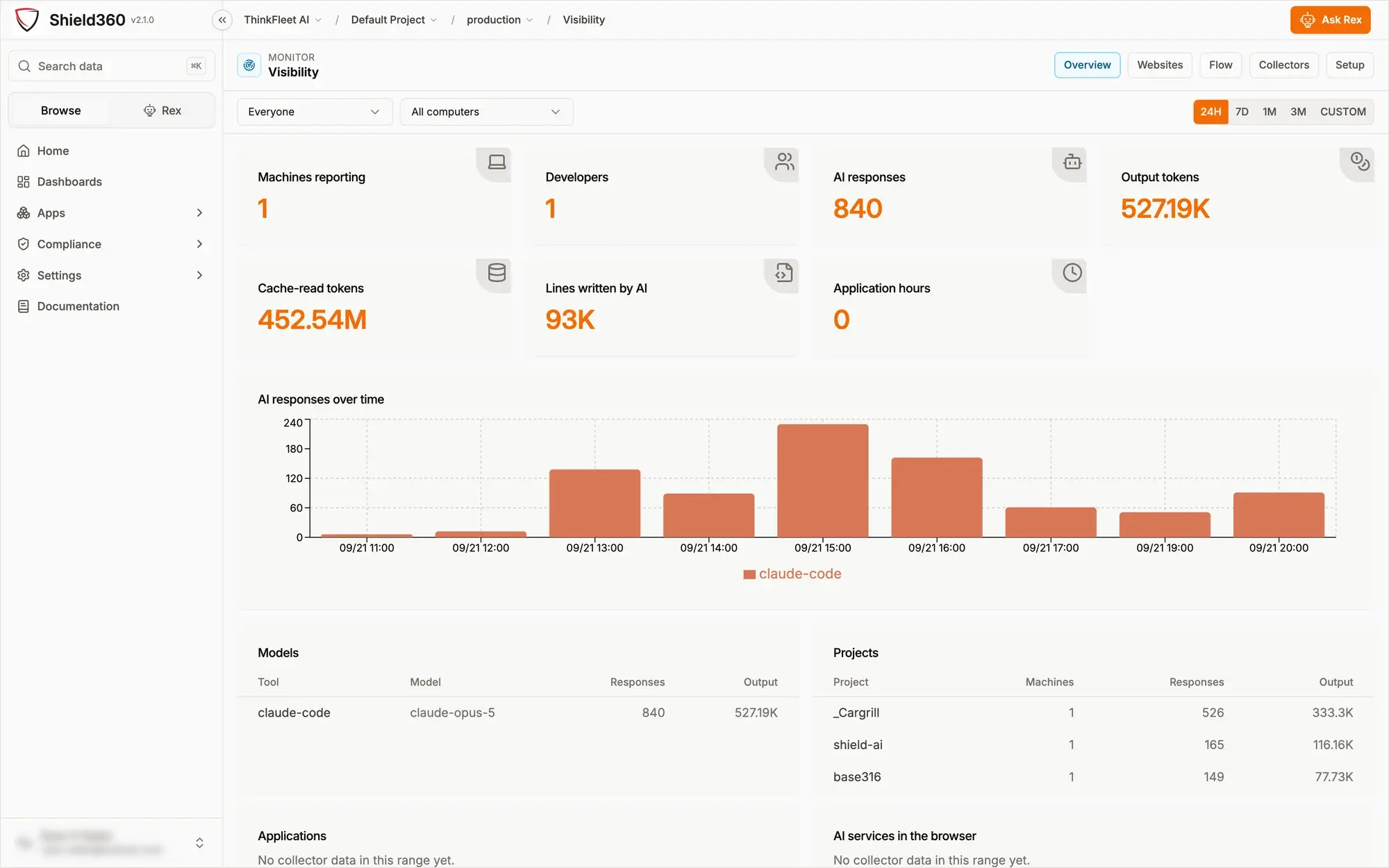
Task: Click the coins icon on Output tokens card
Action: [1360, 162]
